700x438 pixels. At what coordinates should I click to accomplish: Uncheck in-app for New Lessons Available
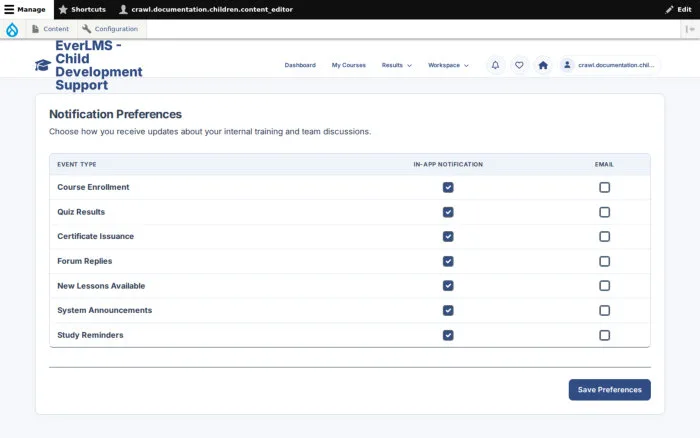tap(448, 286)
